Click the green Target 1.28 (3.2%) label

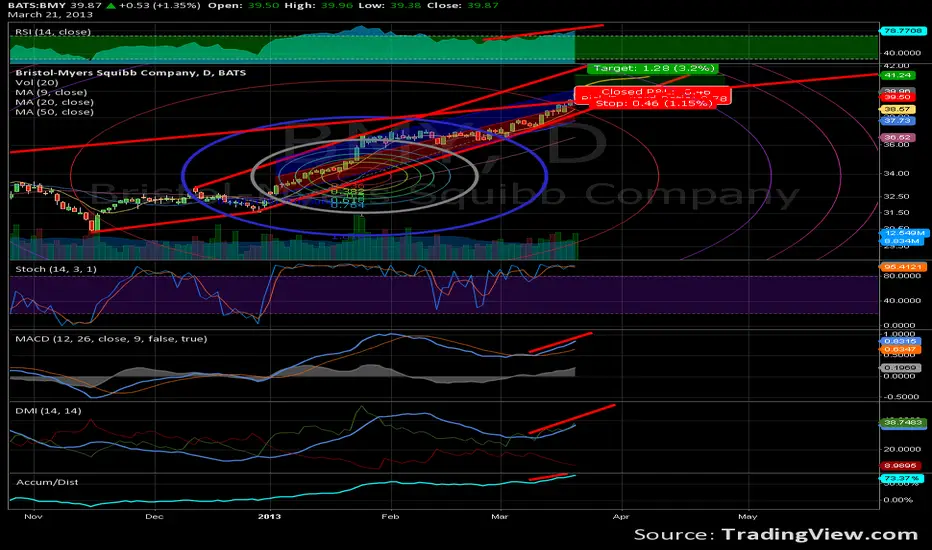pos(653,68)
